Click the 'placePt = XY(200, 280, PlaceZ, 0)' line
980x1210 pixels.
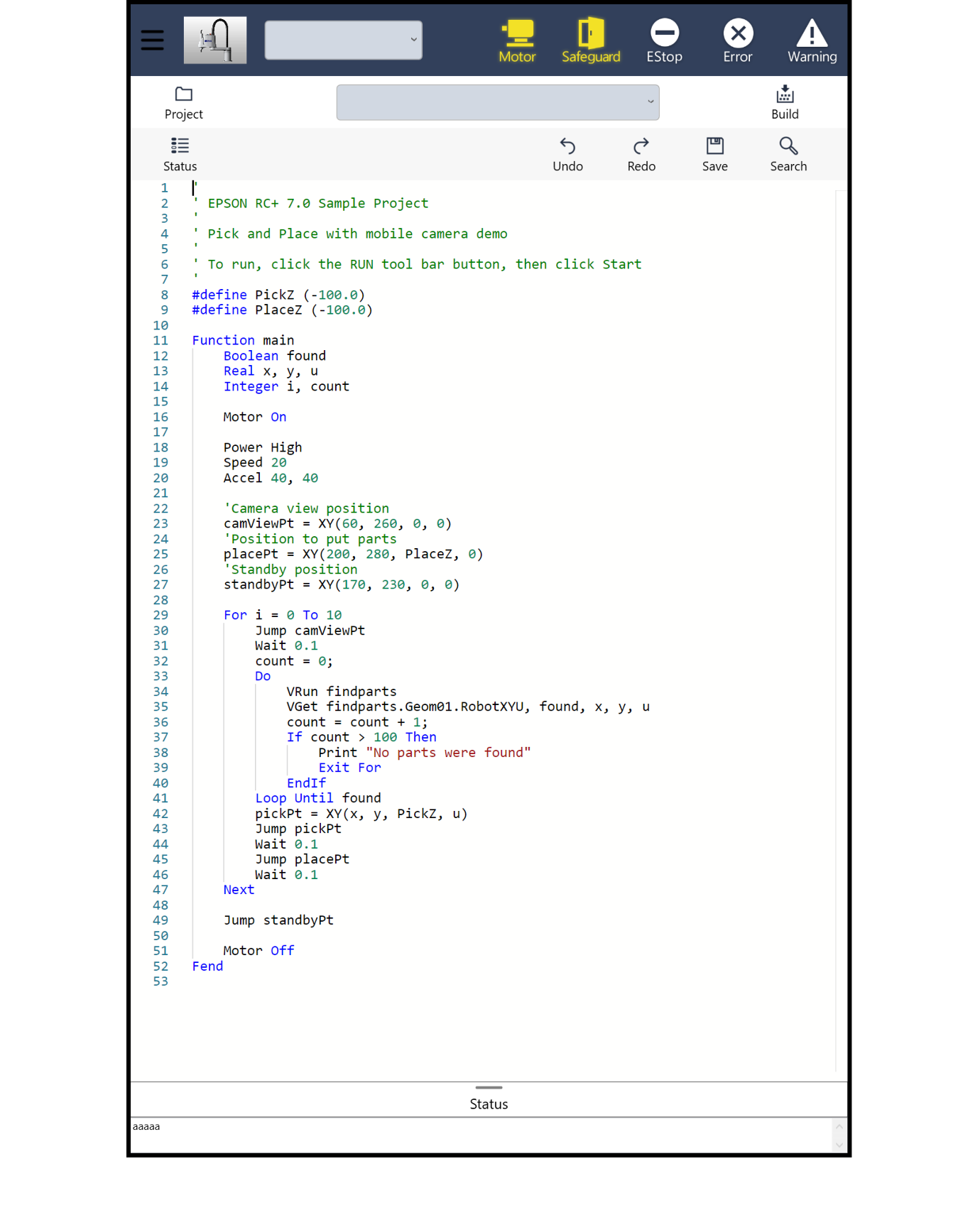tap(354, 555)
